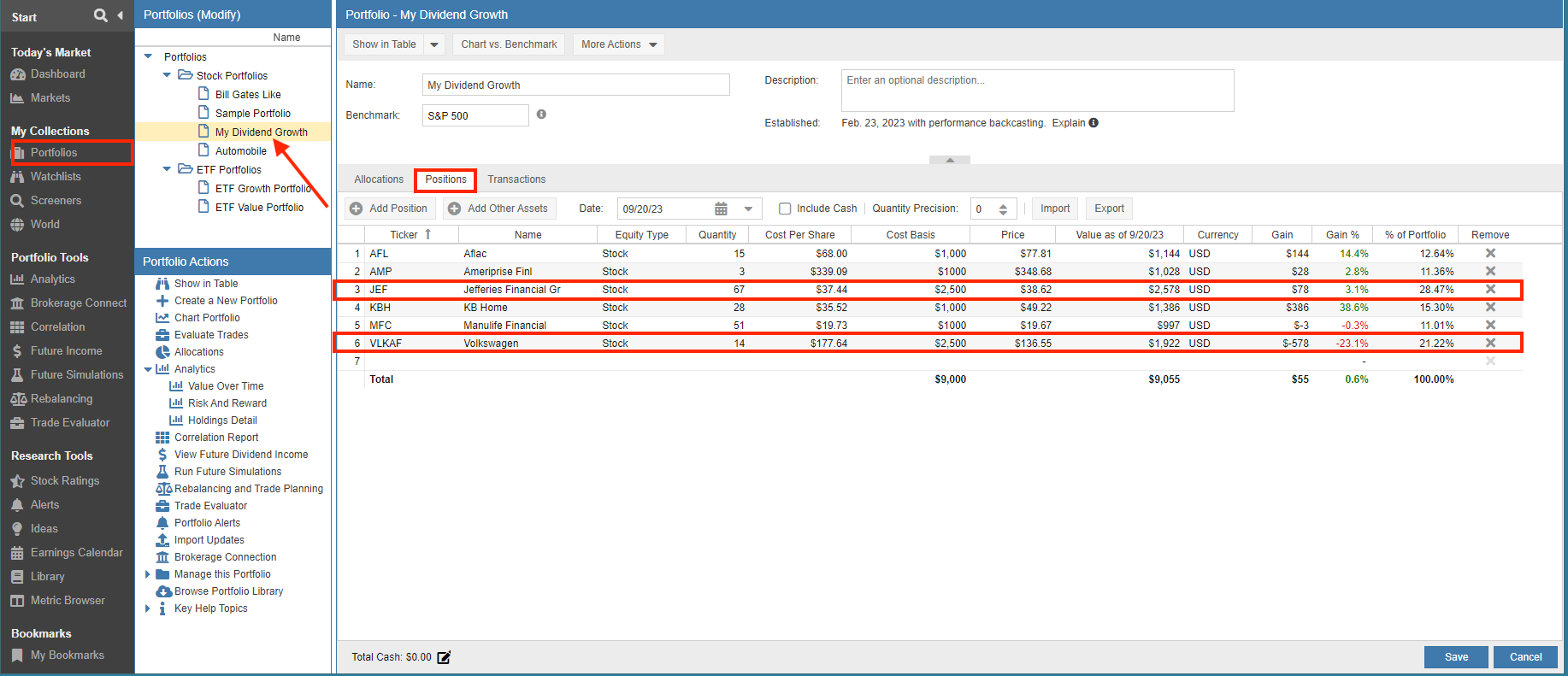Viewport: 1568px width, 676px height.
Task: Collapse the Analytics group in Portfolio Actions
Action: [x=148, y=369]
